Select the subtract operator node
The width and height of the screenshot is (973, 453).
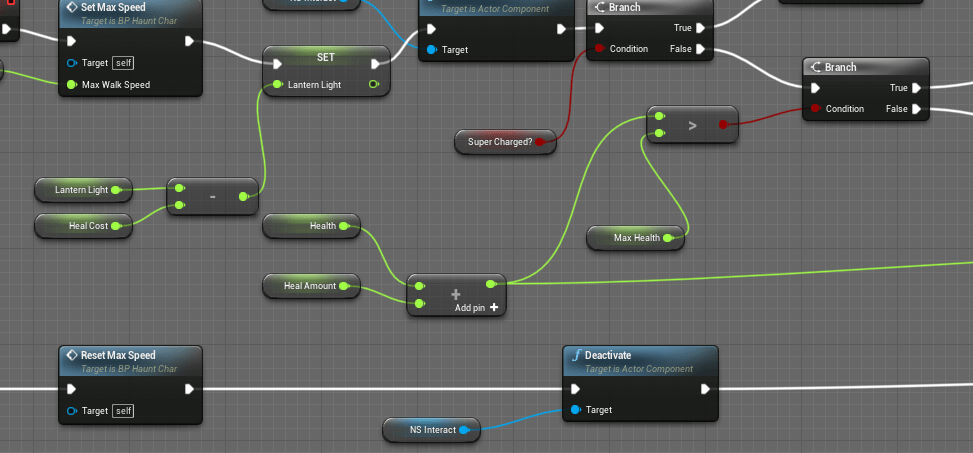pyautogui.click(x=213, y=198)
